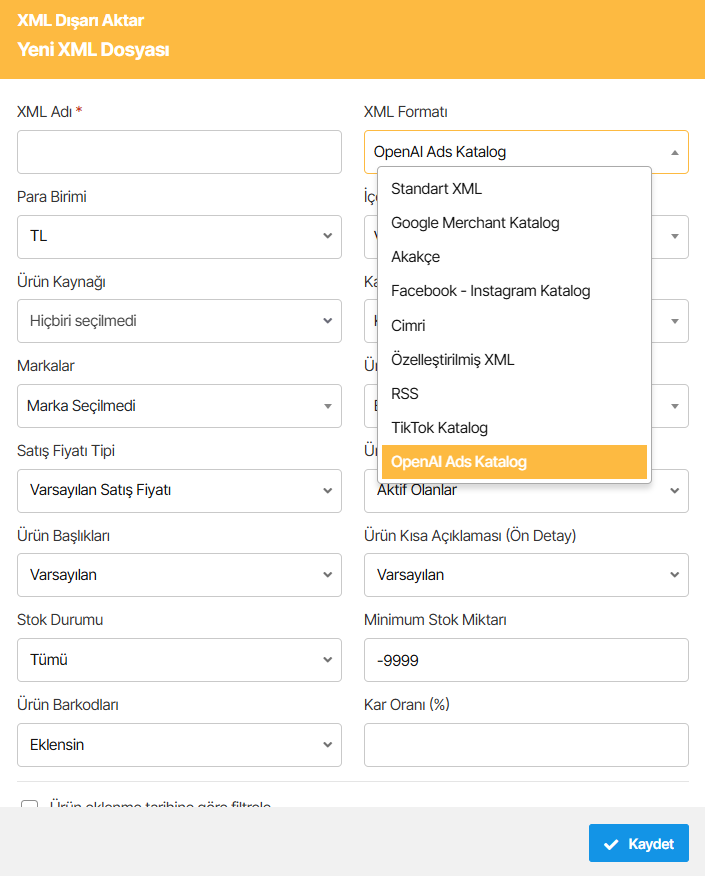The width and height of the screenshot is (705, 876).
Task: Click Minimum Stok Miktarı field
Action: 526,660
